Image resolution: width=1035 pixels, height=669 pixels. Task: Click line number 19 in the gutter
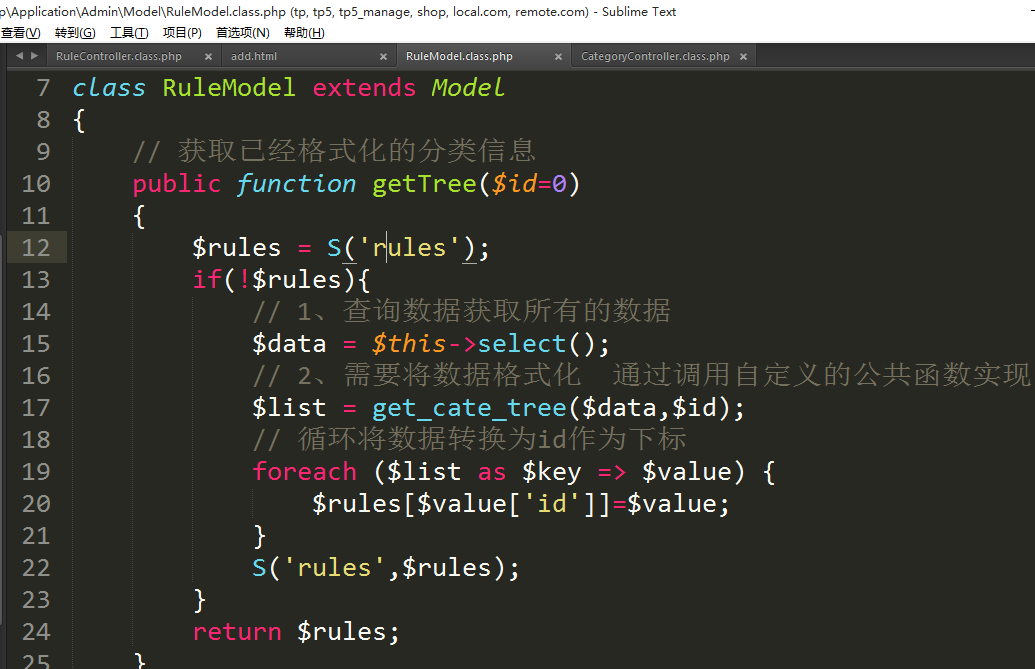point(35,472)
